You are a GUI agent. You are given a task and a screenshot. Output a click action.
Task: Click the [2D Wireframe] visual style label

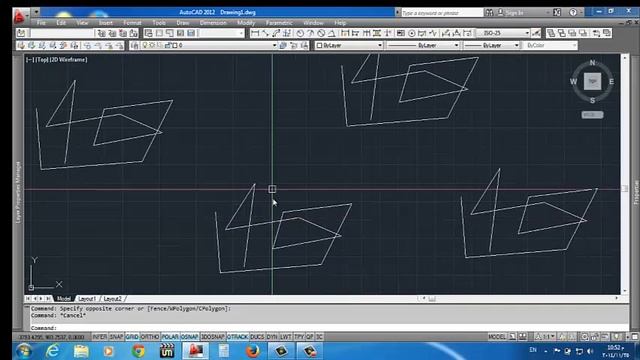[68, 60]
